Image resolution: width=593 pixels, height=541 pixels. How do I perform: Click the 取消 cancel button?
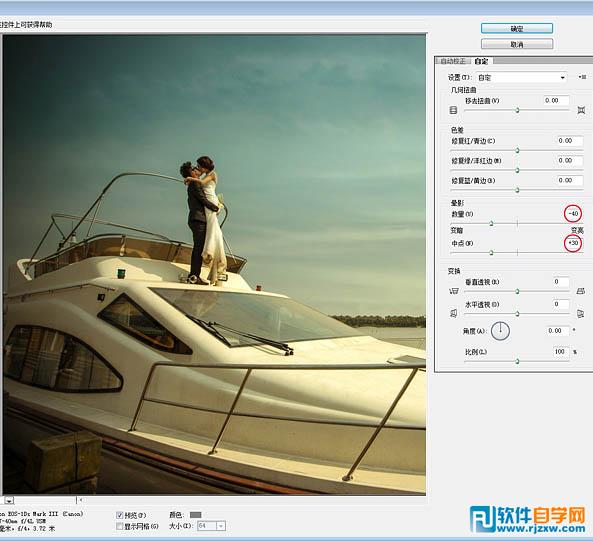pos(517,44)
